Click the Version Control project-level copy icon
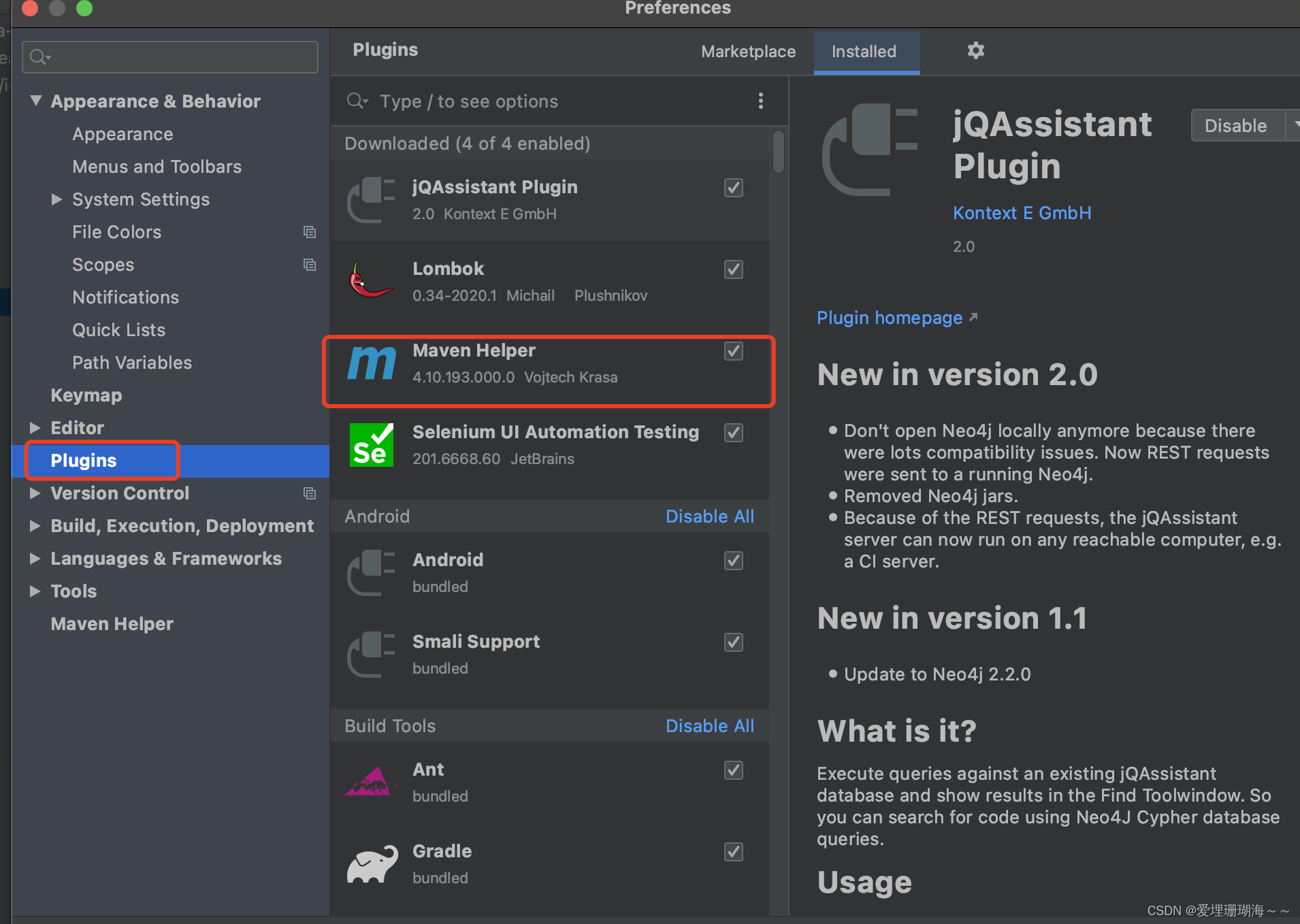 tap(310, 493)
